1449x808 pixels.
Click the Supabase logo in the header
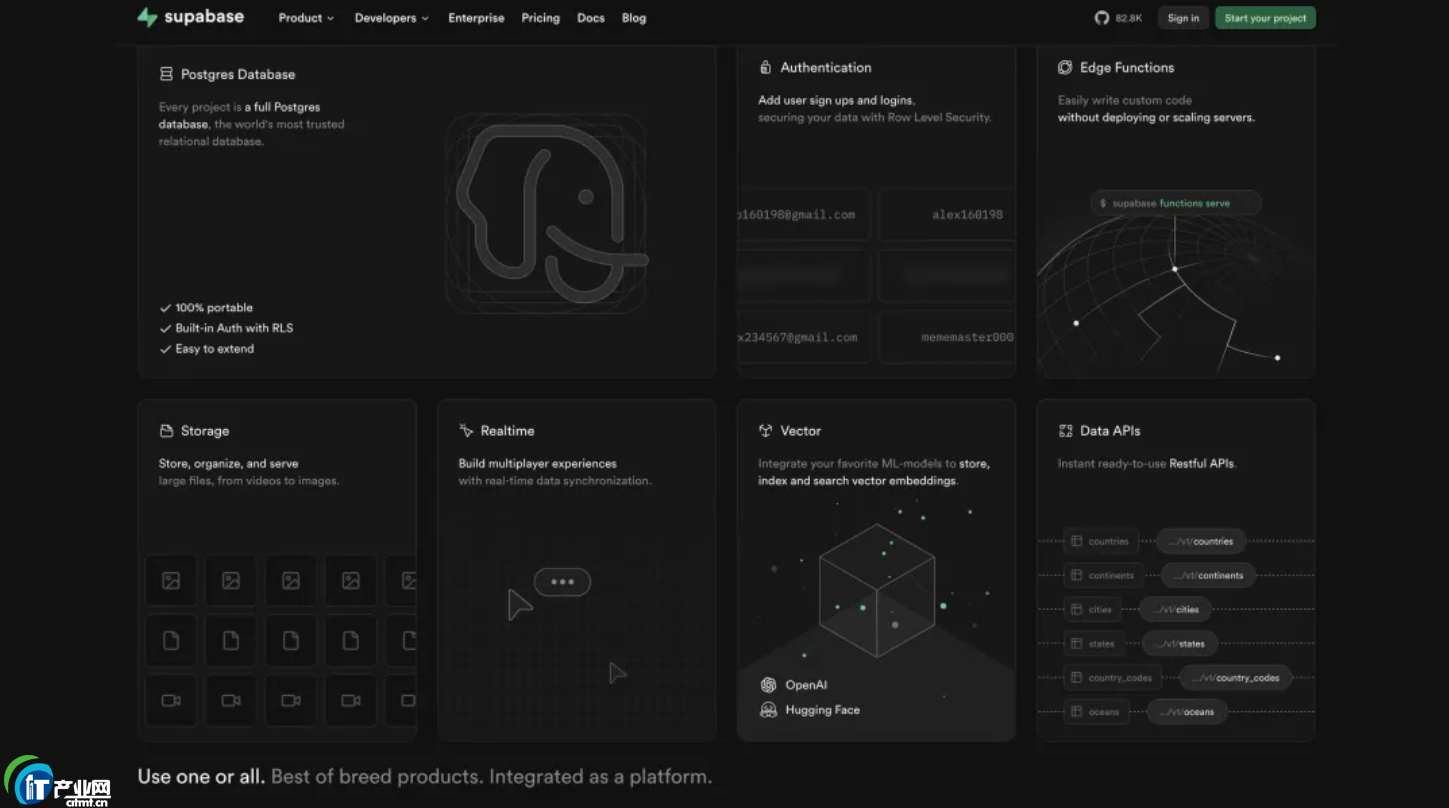(190, 17)
